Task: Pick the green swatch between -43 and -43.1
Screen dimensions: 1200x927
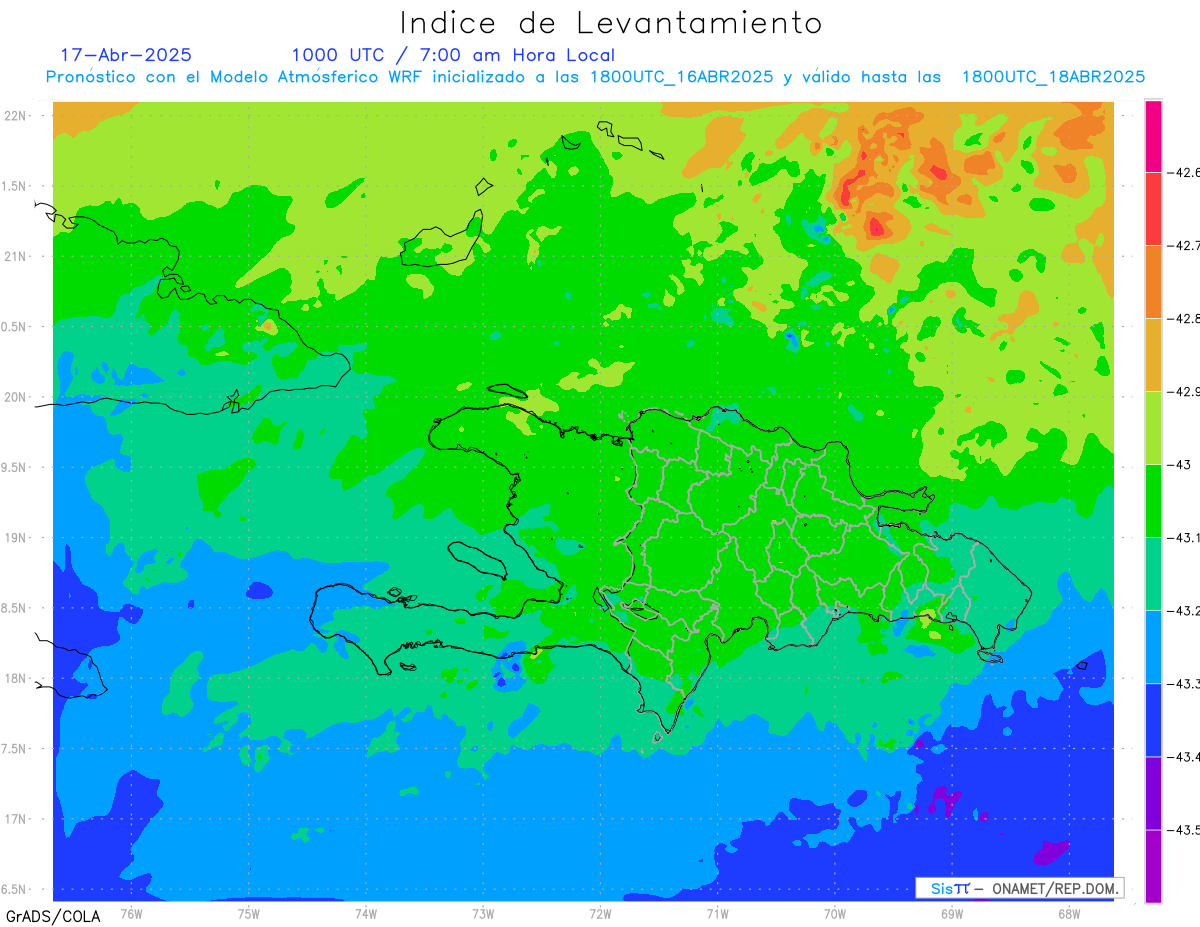Action: click(1153, 500)
